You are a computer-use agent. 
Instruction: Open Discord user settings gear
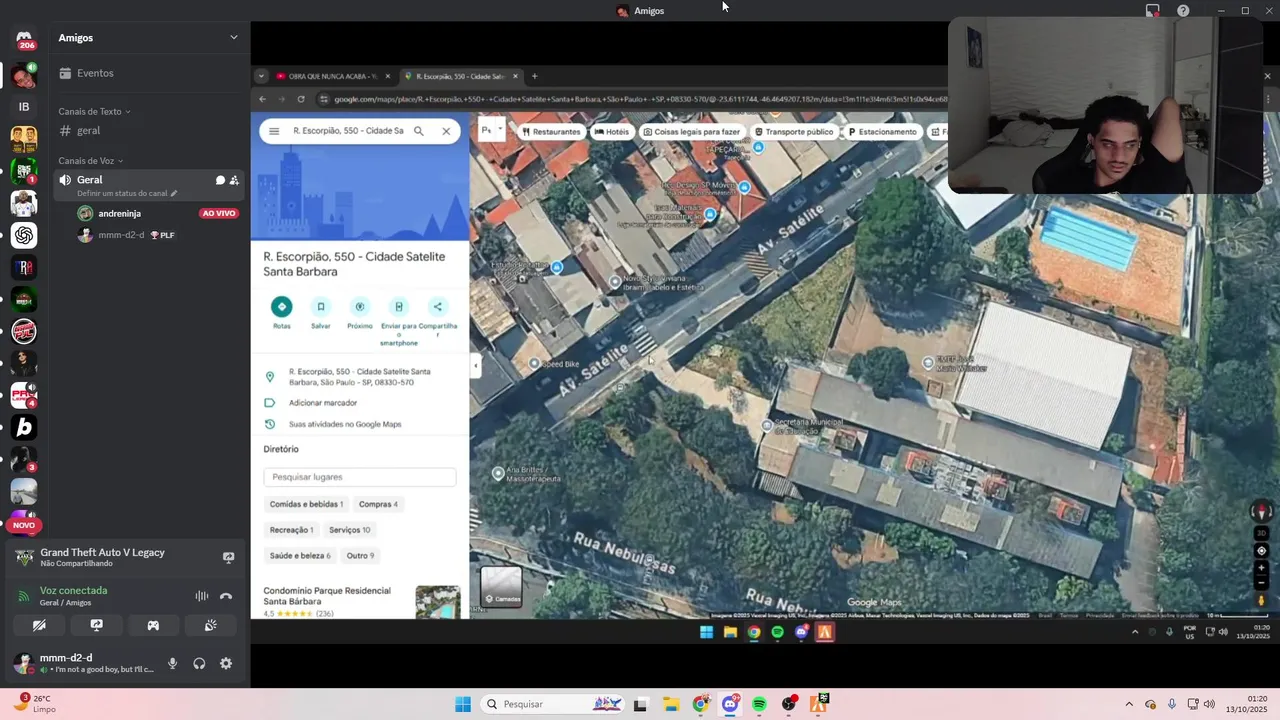[226, 663]
